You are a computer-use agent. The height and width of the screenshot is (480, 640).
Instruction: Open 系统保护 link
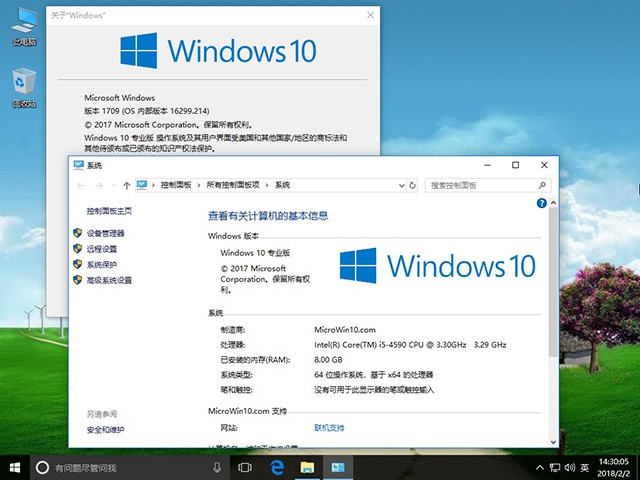pyautogui.click(x=102, y=264)
